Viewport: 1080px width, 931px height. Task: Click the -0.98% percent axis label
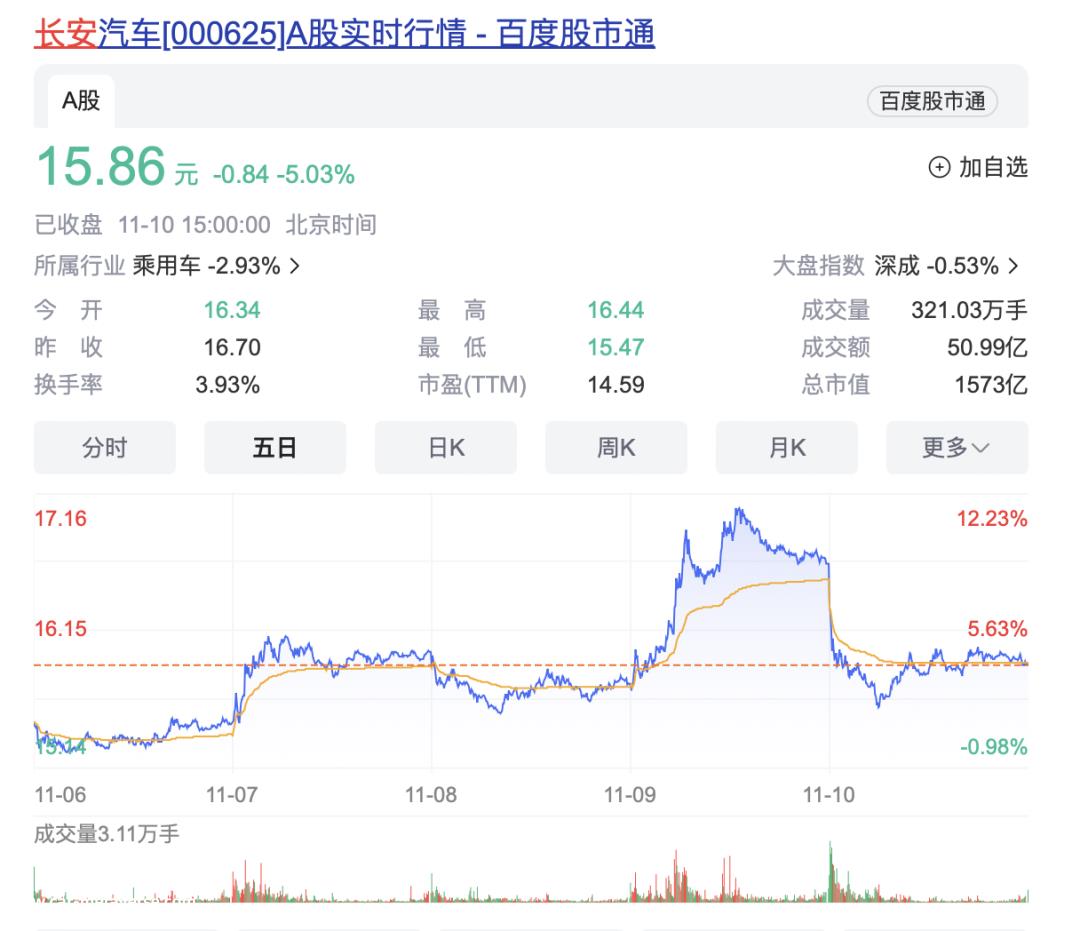coord(994,746)
